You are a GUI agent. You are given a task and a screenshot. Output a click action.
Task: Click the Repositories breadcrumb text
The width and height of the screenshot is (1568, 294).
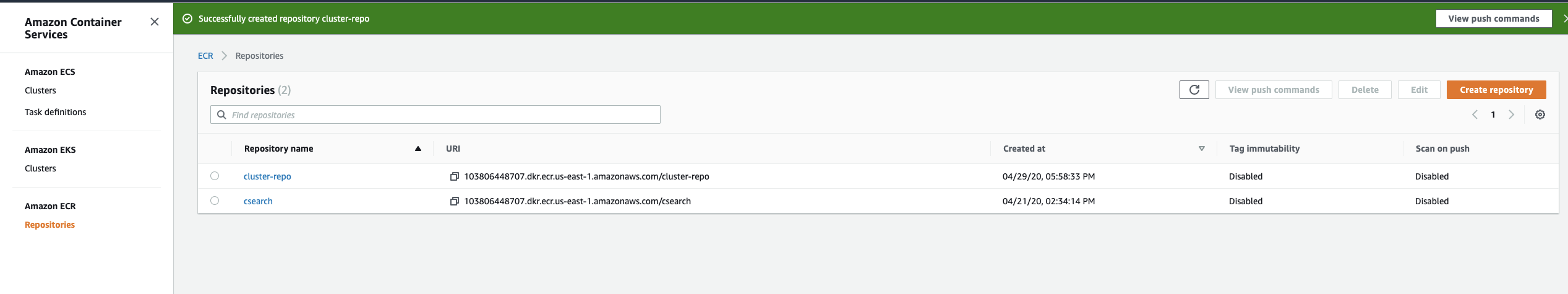coord(259,56)
